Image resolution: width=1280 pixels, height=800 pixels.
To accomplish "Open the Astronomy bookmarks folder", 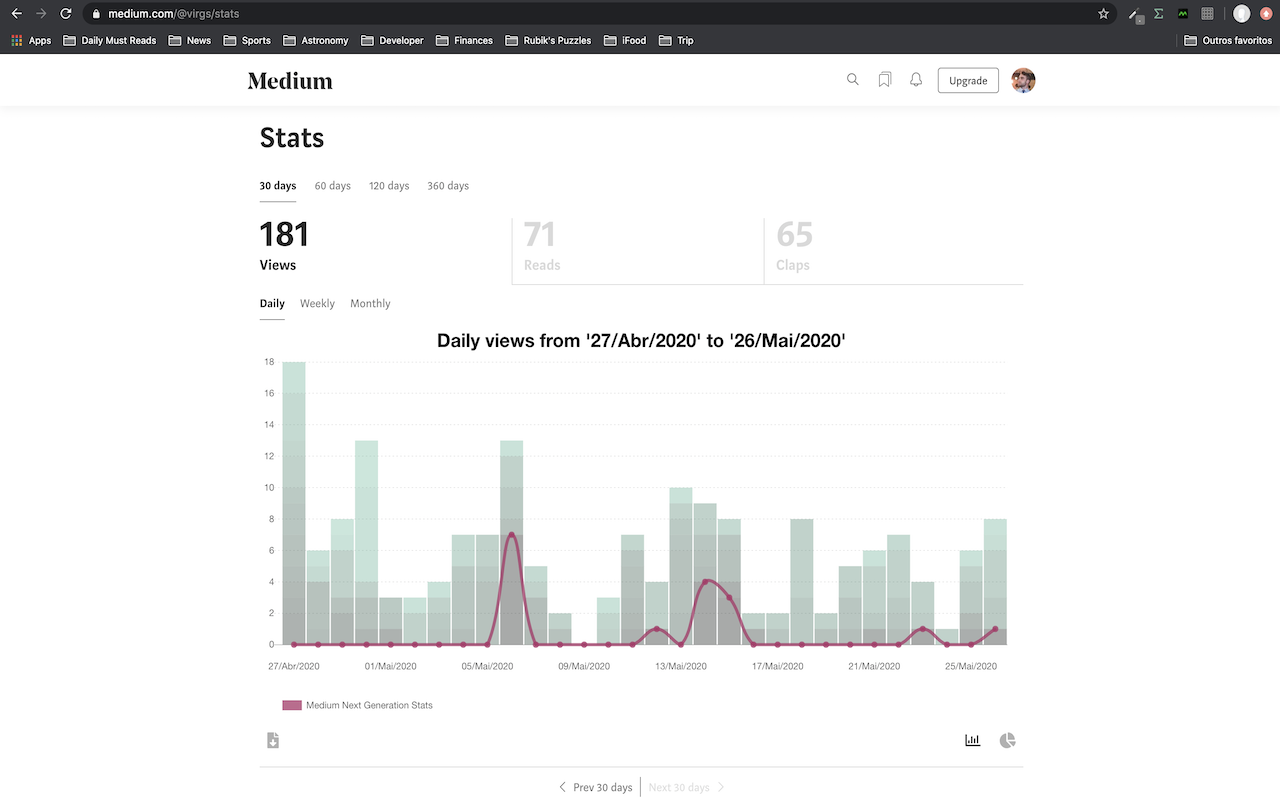I will (316, 41).
